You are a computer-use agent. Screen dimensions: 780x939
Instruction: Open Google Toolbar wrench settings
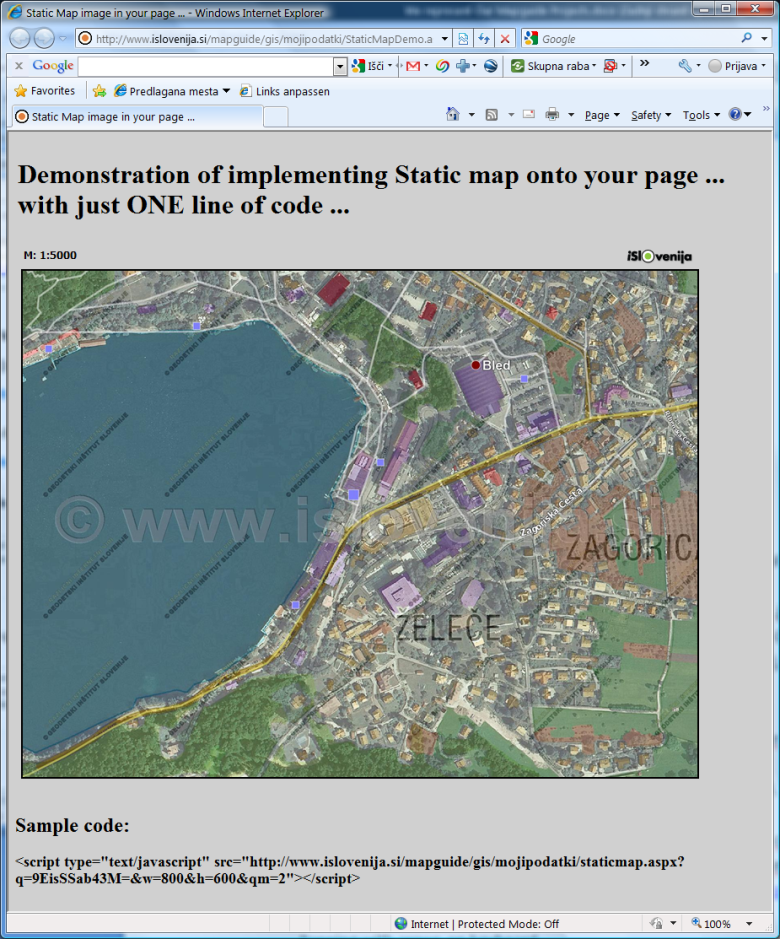click(685, 66)
